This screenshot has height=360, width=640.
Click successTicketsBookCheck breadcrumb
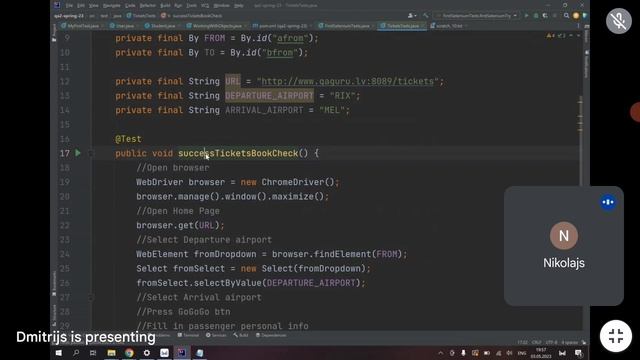point(192,16)
